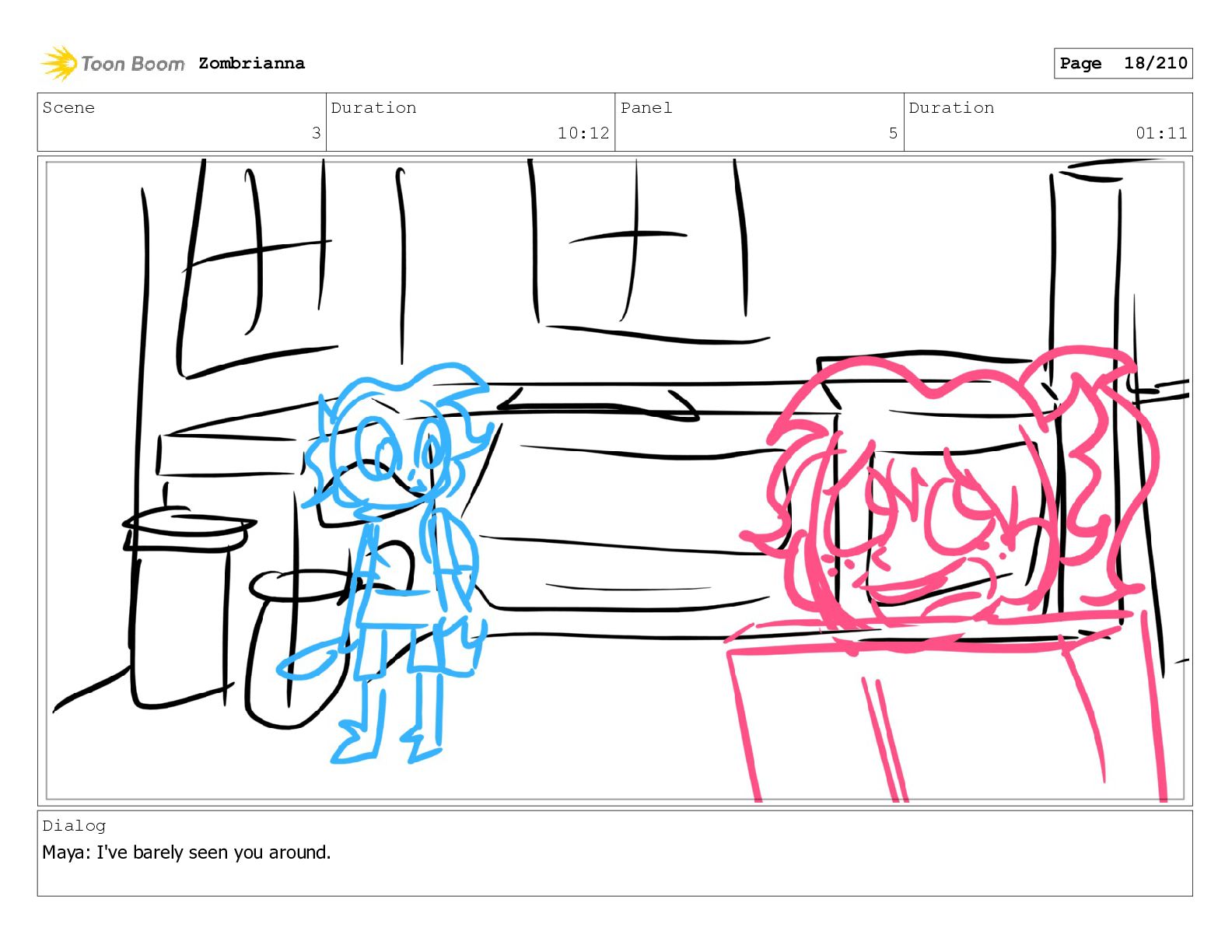Screen dimensions: 1232x952
Task: Click the 'Dialog' section label
Action: (x=74, y=825)
